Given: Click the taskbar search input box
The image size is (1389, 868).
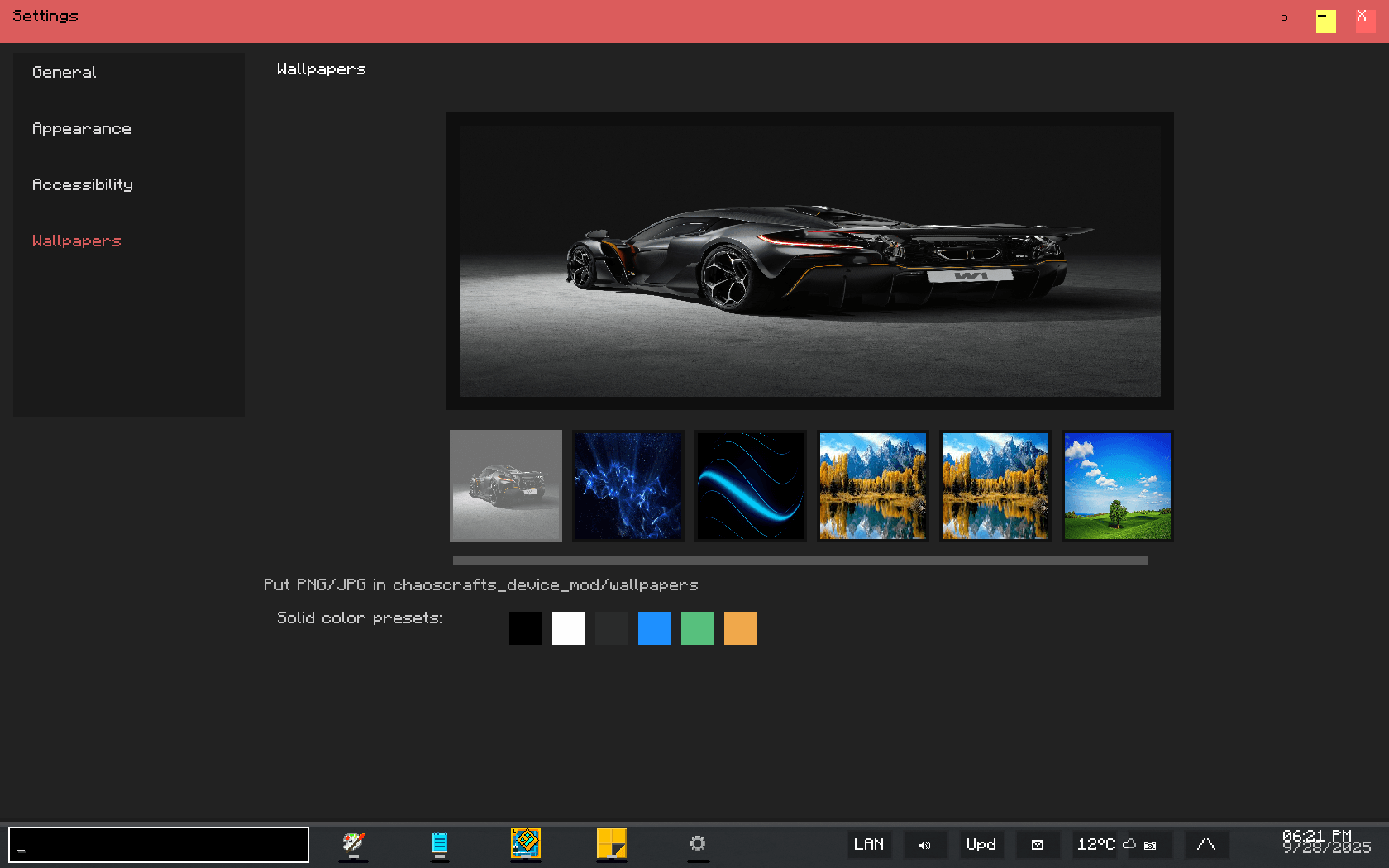Looking at the screenshot, I should tap(159, 845).
